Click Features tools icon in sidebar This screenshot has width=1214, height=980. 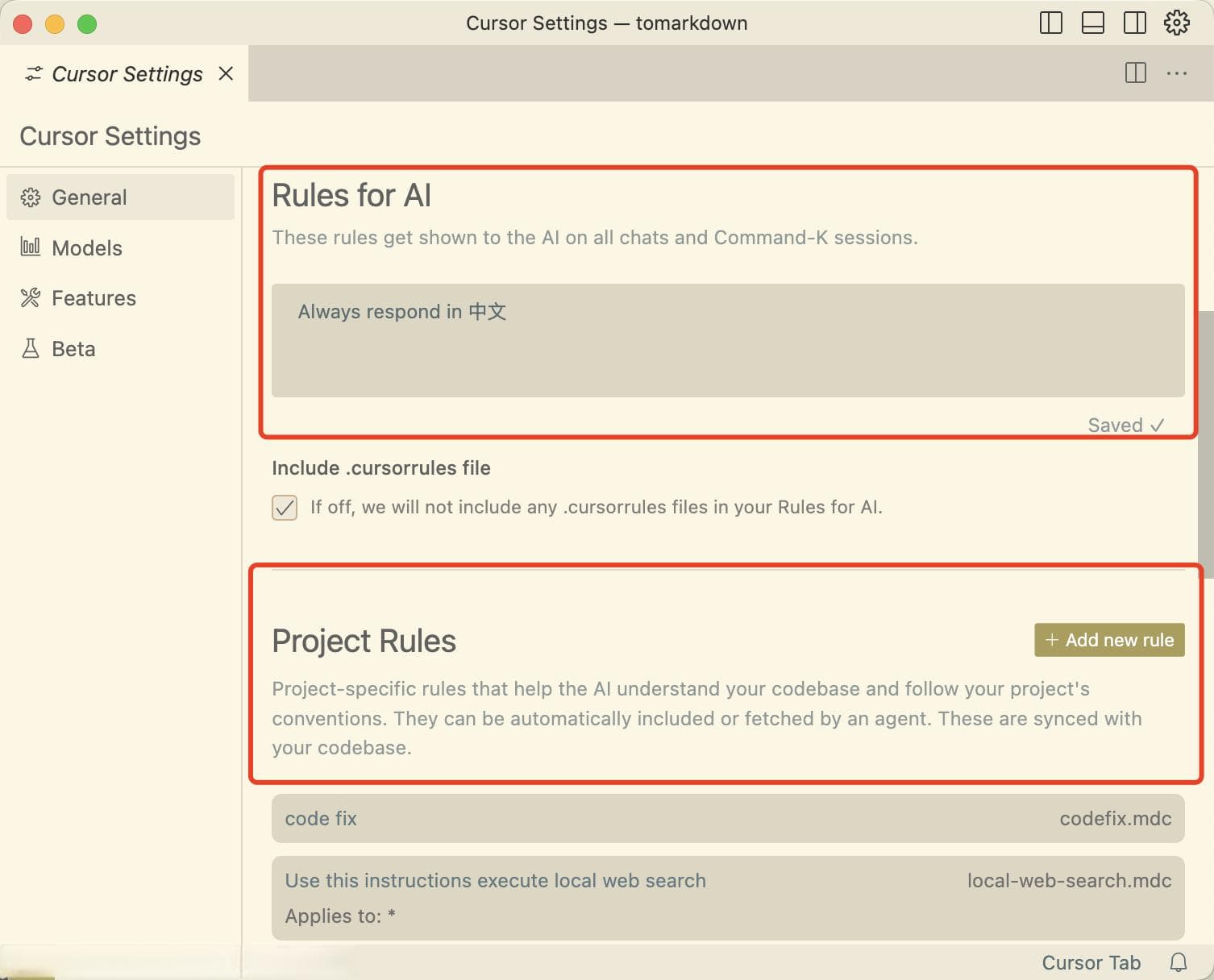coord(31,298)
